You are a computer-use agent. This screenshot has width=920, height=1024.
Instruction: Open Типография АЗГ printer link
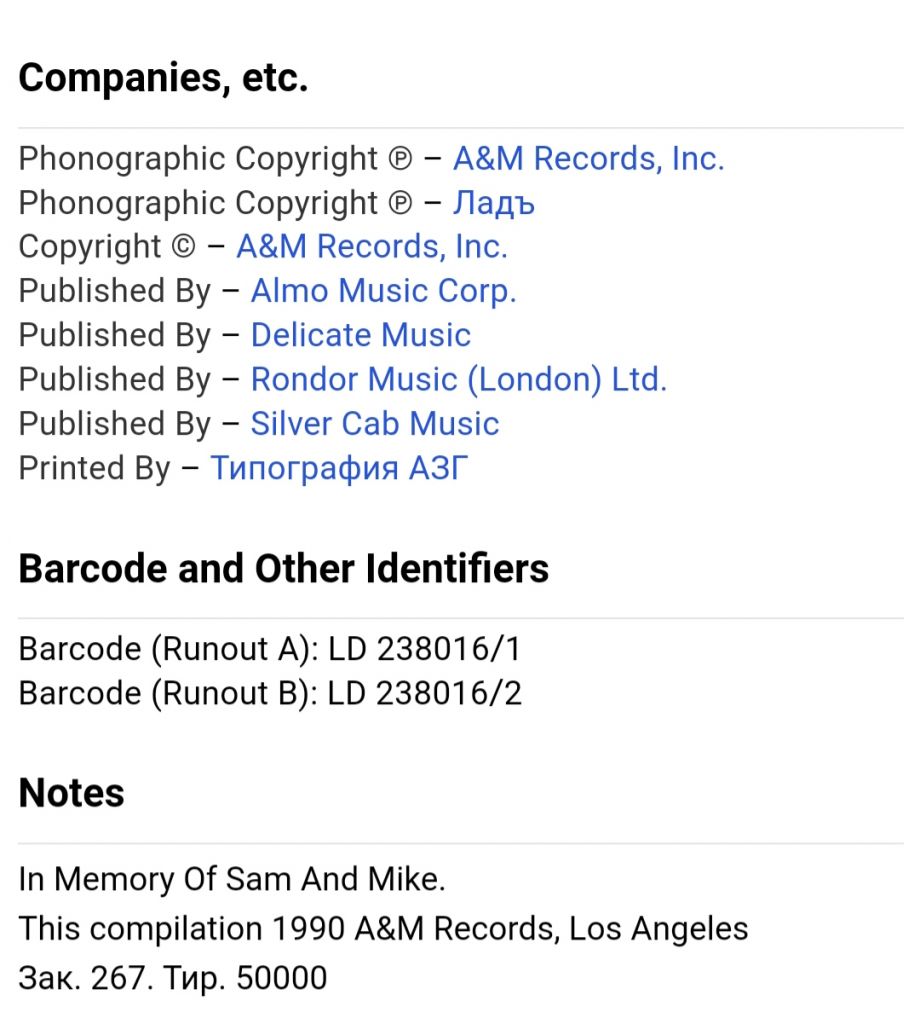[339, 468]
